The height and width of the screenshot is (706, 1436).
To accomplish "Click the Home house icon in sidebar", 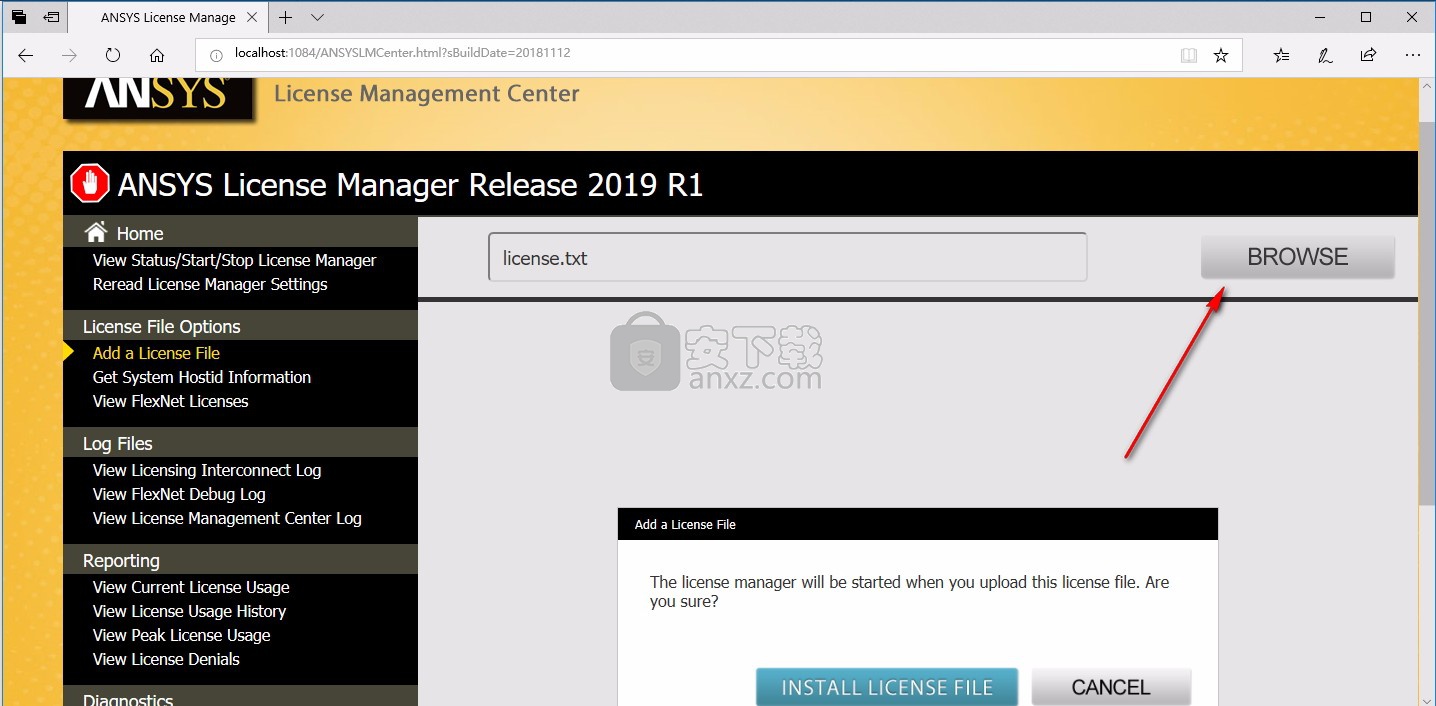I will click(x=96, y=232).
